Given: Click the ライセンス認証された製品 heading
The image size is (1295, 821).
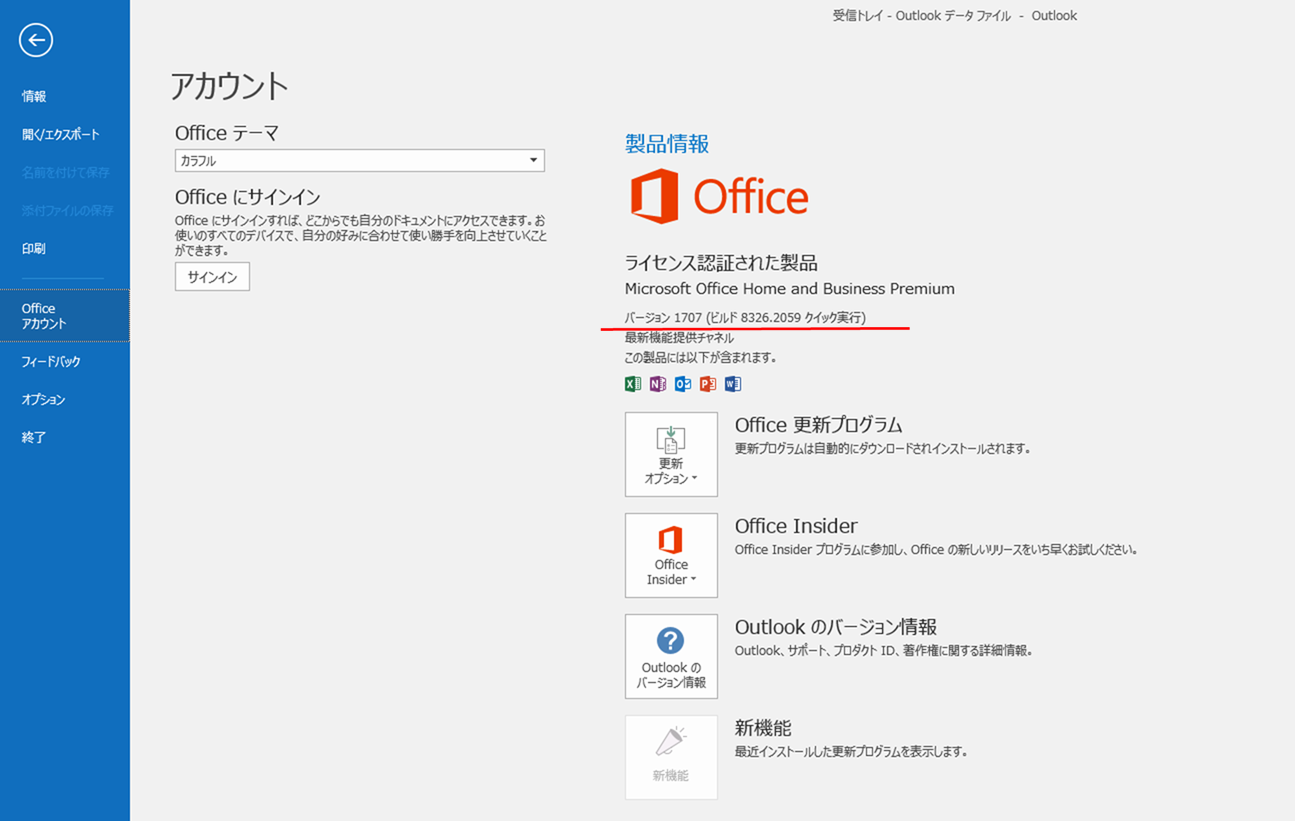Looking at the screenshot, I should click(721, 263).
